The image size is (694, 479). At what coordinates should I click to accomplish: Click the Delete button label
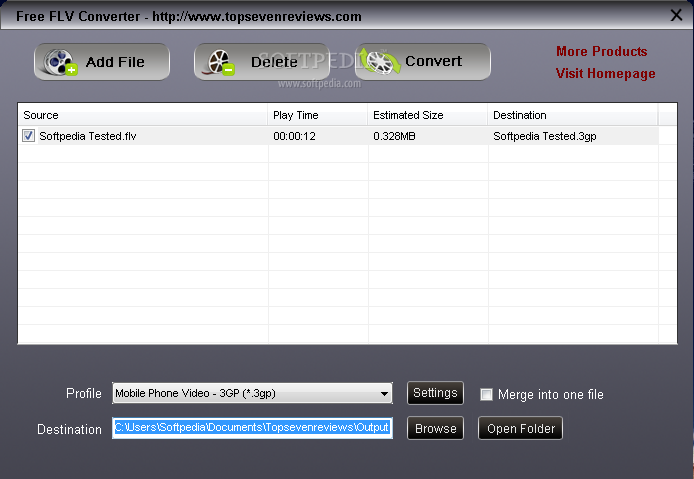(x=274, y=62)
